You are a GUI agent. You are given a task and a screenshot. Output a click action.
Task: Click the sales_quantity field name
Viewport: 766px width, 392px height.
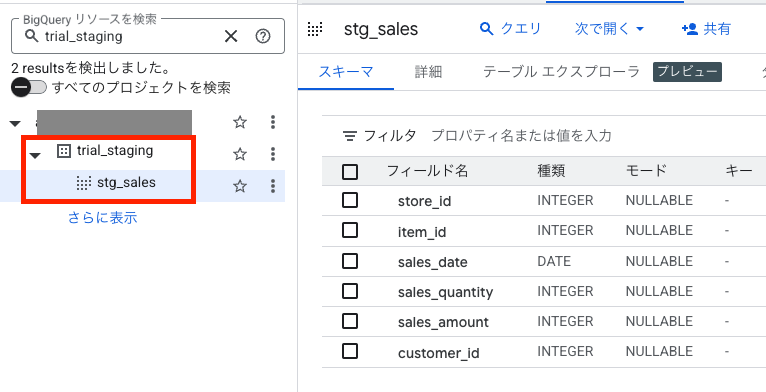pyautogui.click(x=446, y=292)
